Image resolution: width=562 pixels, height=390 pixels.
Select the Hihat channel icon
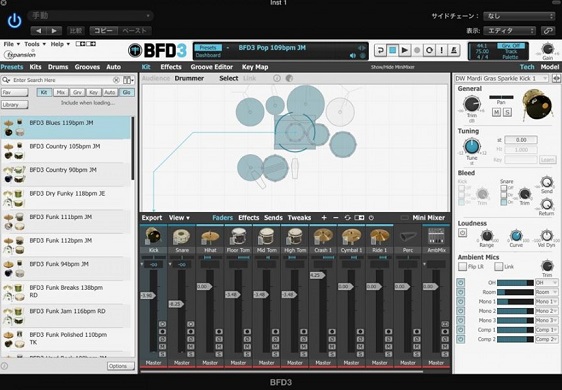pyautogui.click(x=210, y=236)
